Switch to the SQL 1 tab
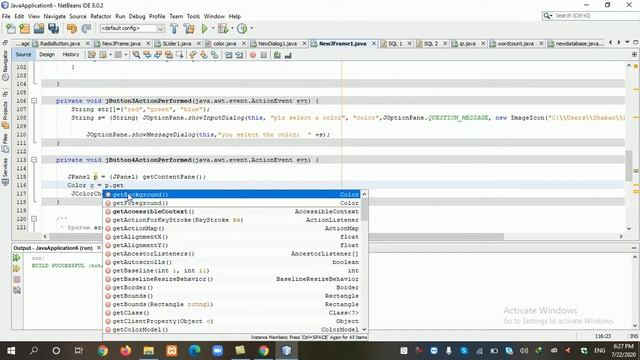Viewport: 640px width, 360px height. point(395,43)
